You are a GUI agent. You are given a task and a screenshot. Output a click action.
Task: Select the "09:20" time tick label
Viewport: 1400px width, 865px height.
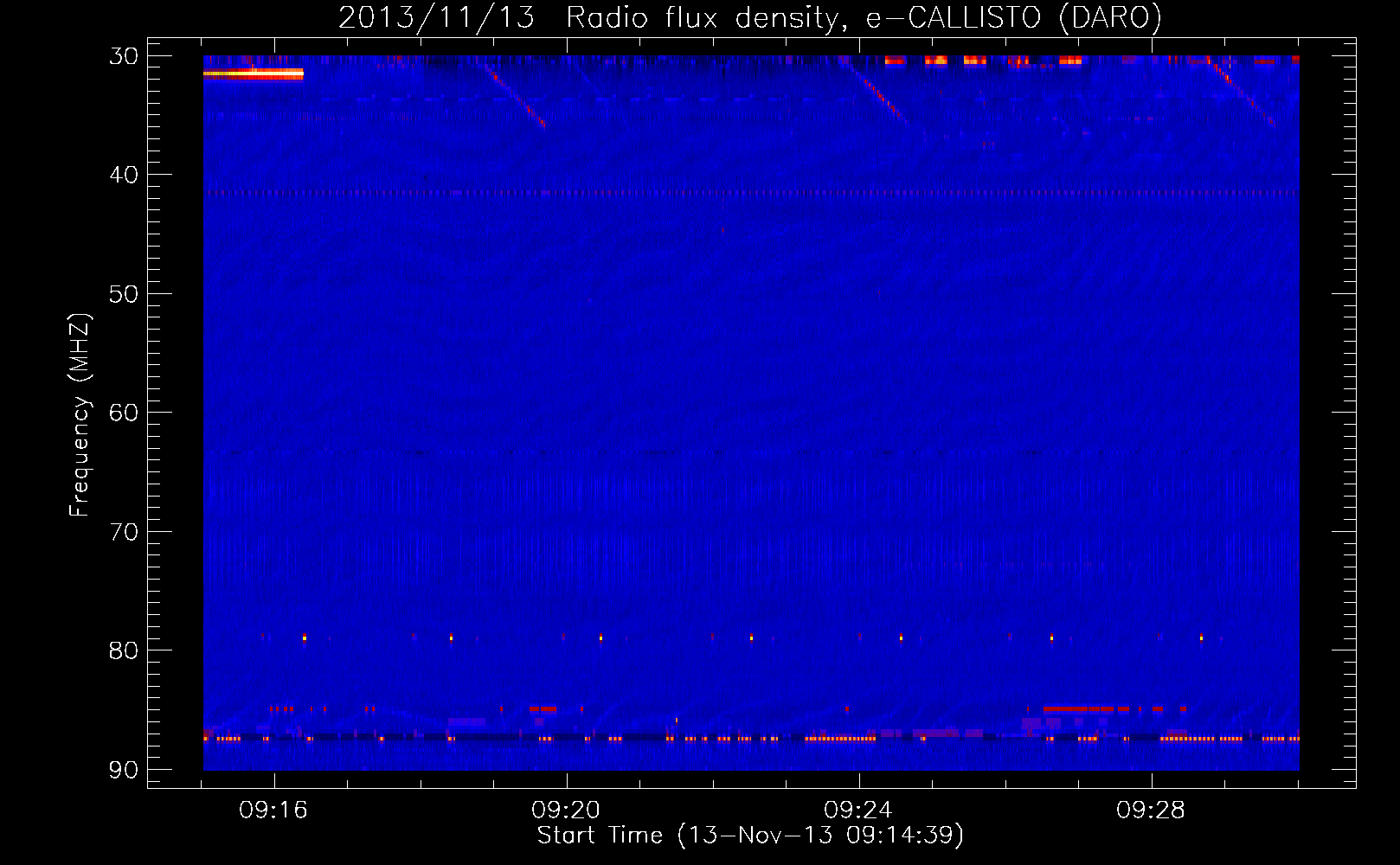tap(566, 811)
